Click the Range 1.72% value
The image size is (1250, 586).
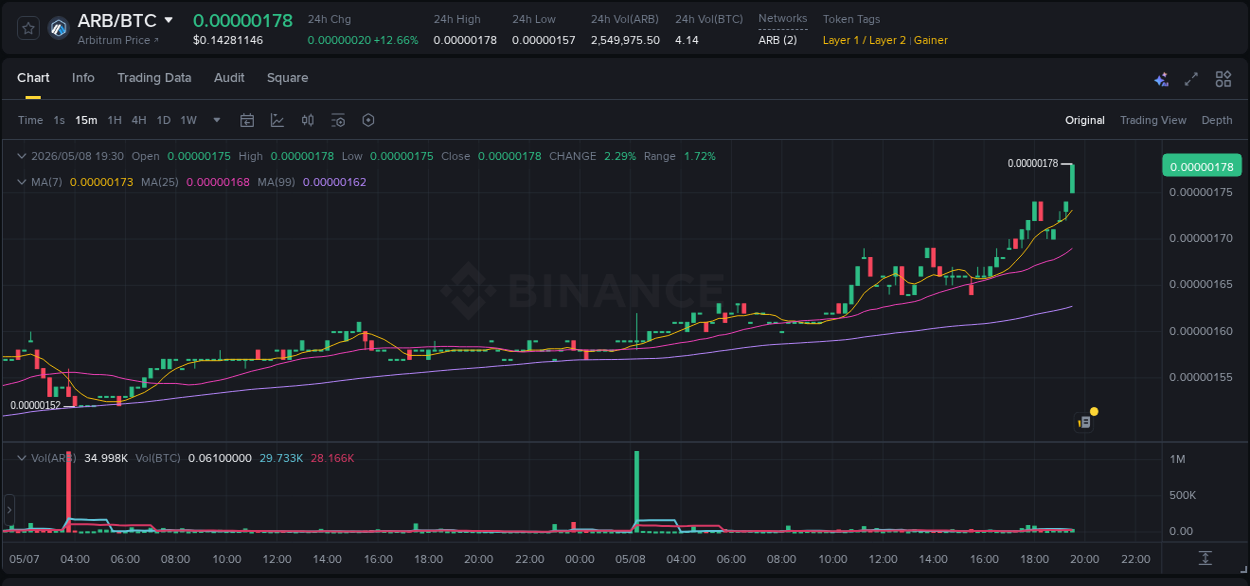tap(700, 156)
